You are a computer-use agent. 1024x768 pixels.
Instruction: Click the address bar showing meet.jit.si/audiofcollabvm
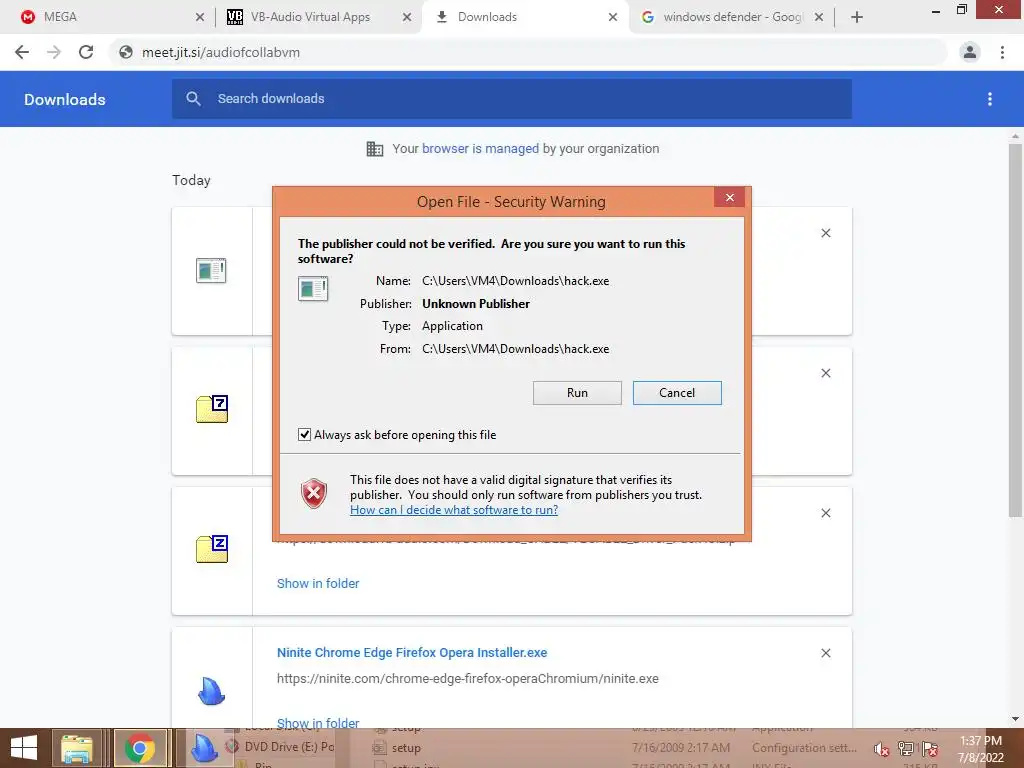[529, 52]
